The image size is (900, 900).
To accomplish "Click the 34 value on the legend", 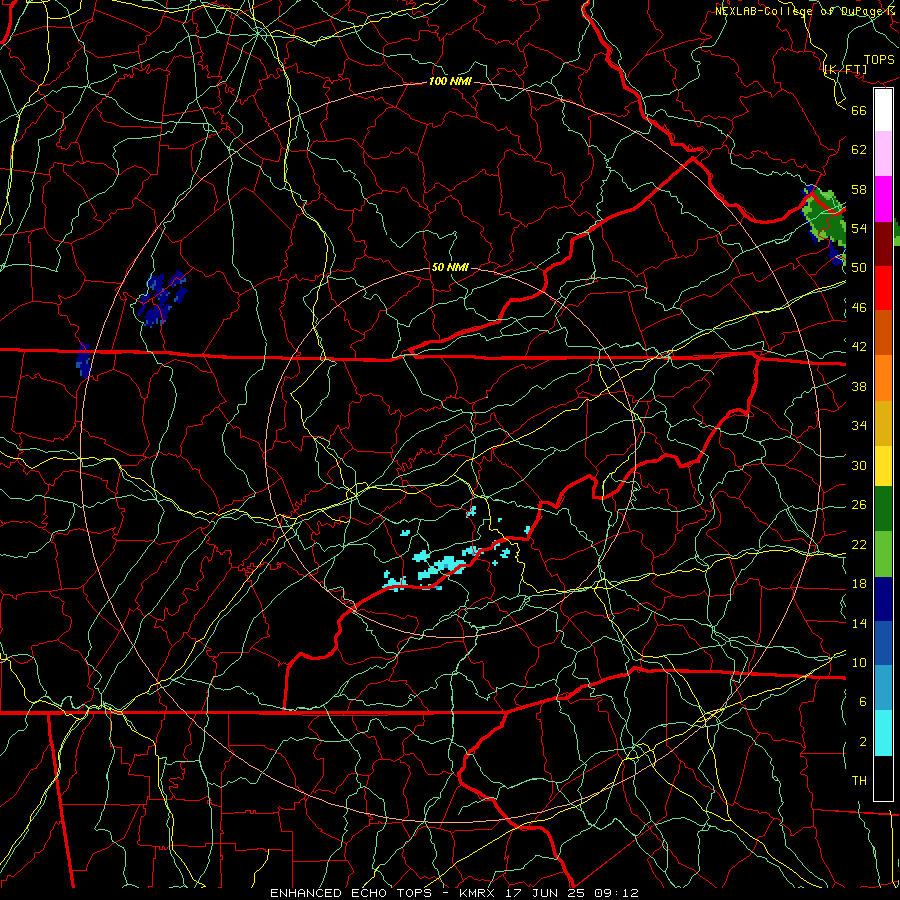I will [859, 426].
